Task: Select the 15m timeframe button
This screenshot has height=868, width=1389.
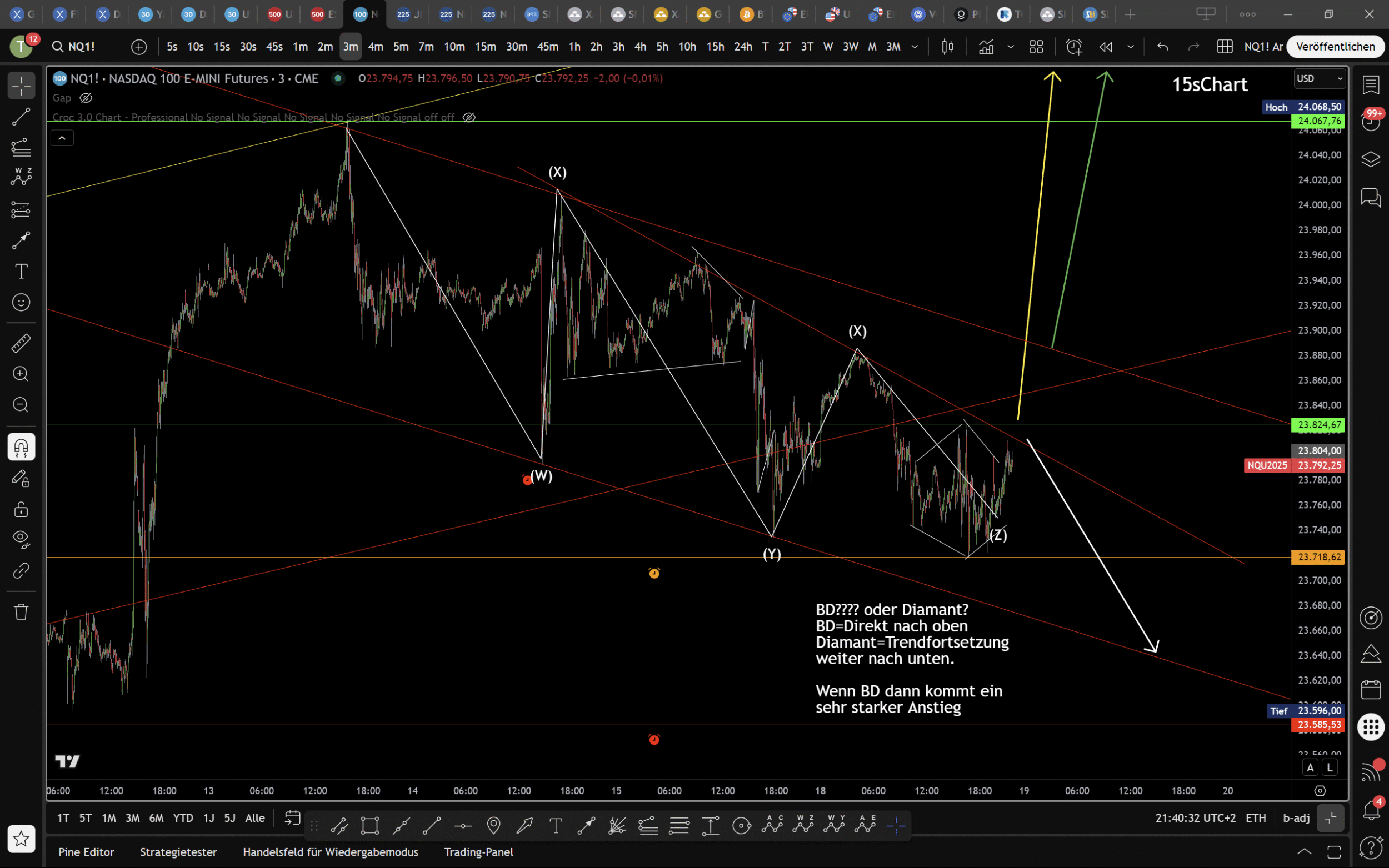Action: tap(485, 47)
